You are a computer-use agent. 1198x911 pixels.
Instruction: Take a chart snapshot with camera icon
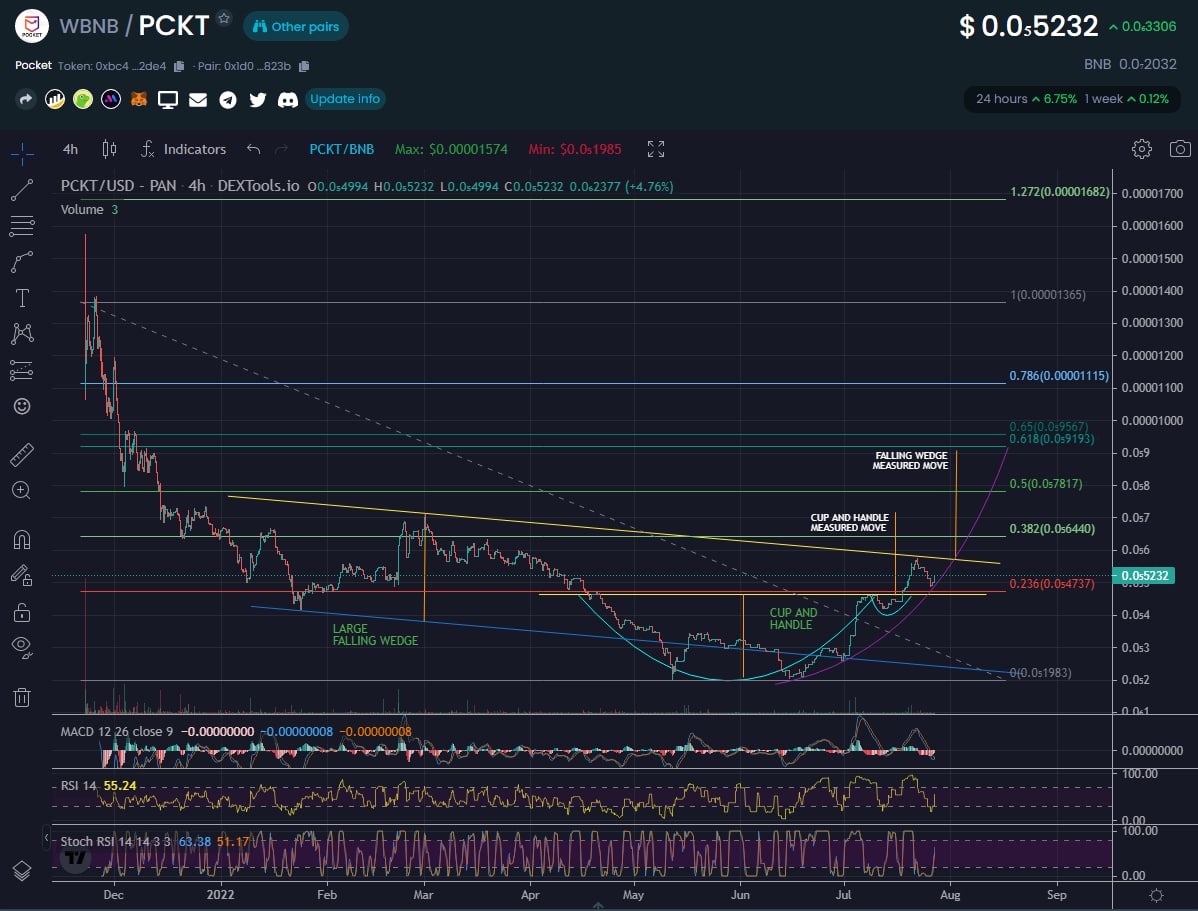click(x=1180, y=149)
